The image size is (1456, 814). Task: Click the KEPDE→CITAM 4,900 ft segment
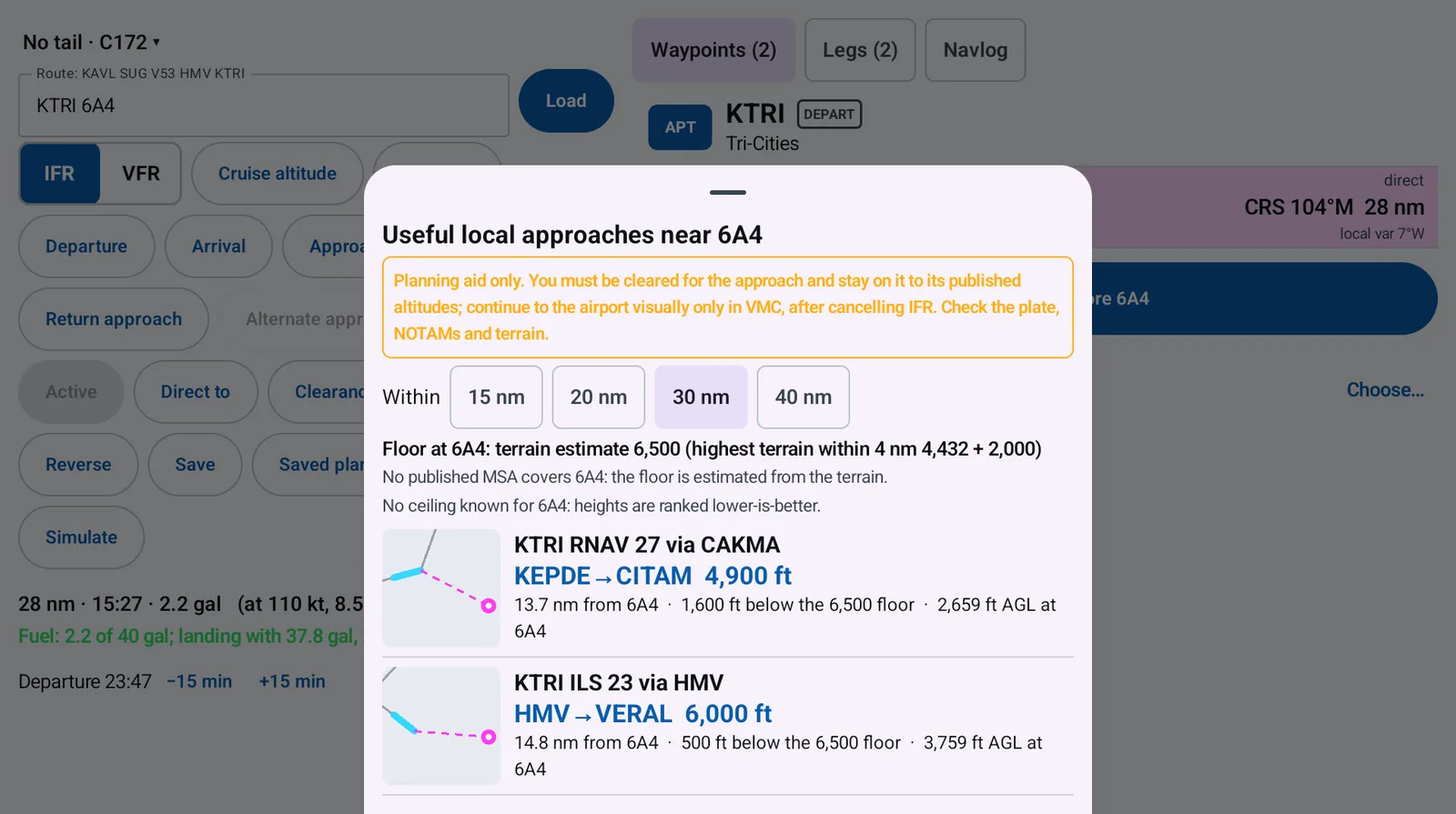(x=652, y=576)
